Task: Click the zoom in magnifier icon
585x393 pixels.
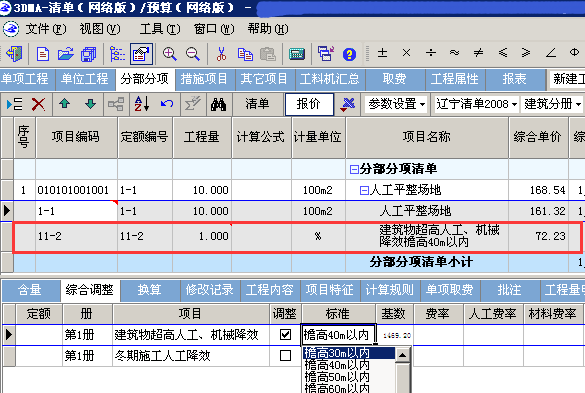Action: [169, 54]
